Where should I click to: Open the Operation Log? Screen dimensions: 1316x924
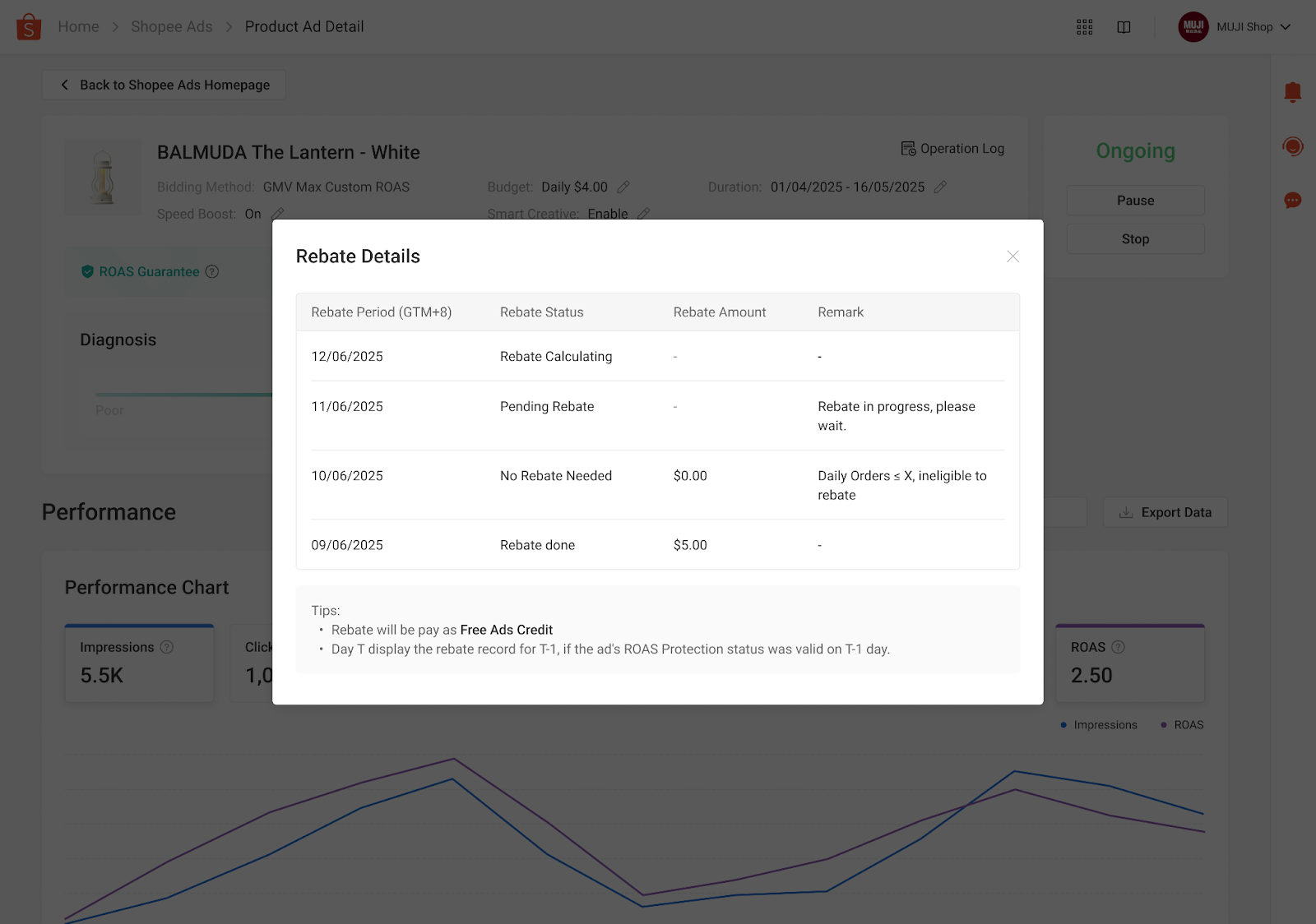pyautogui.click(x=952, y=149)
